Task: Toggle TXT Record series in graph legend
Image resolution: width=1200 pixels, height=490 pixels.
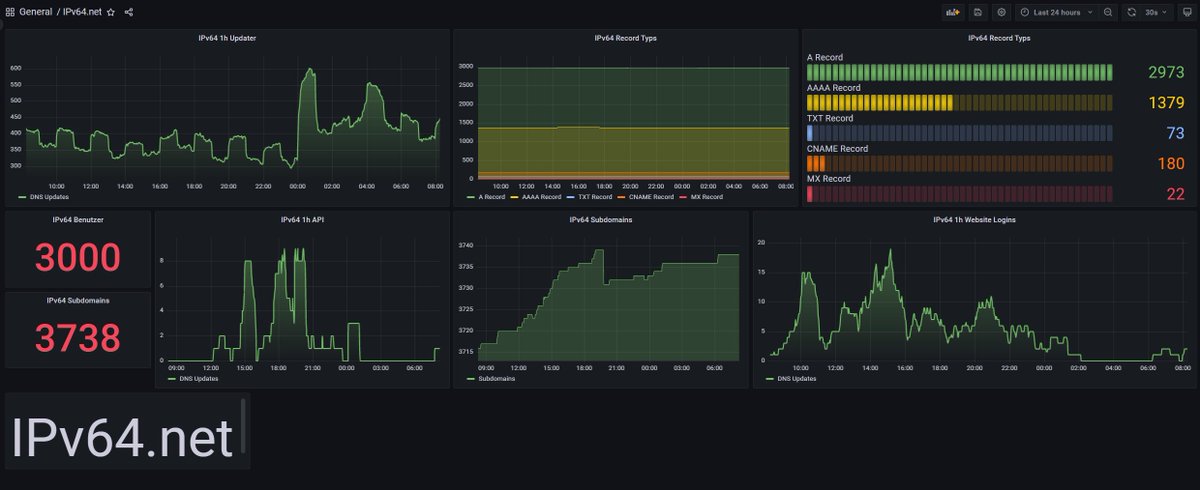Action: point(588,197)
